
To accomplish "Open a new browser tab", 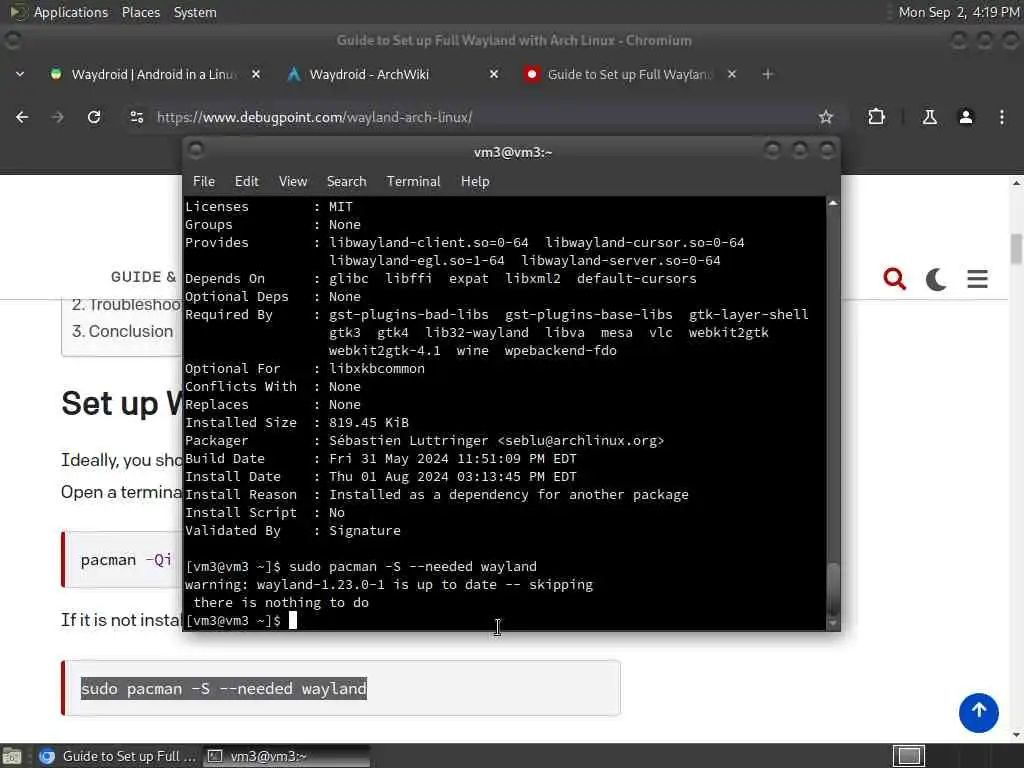I will pos(767,74).
